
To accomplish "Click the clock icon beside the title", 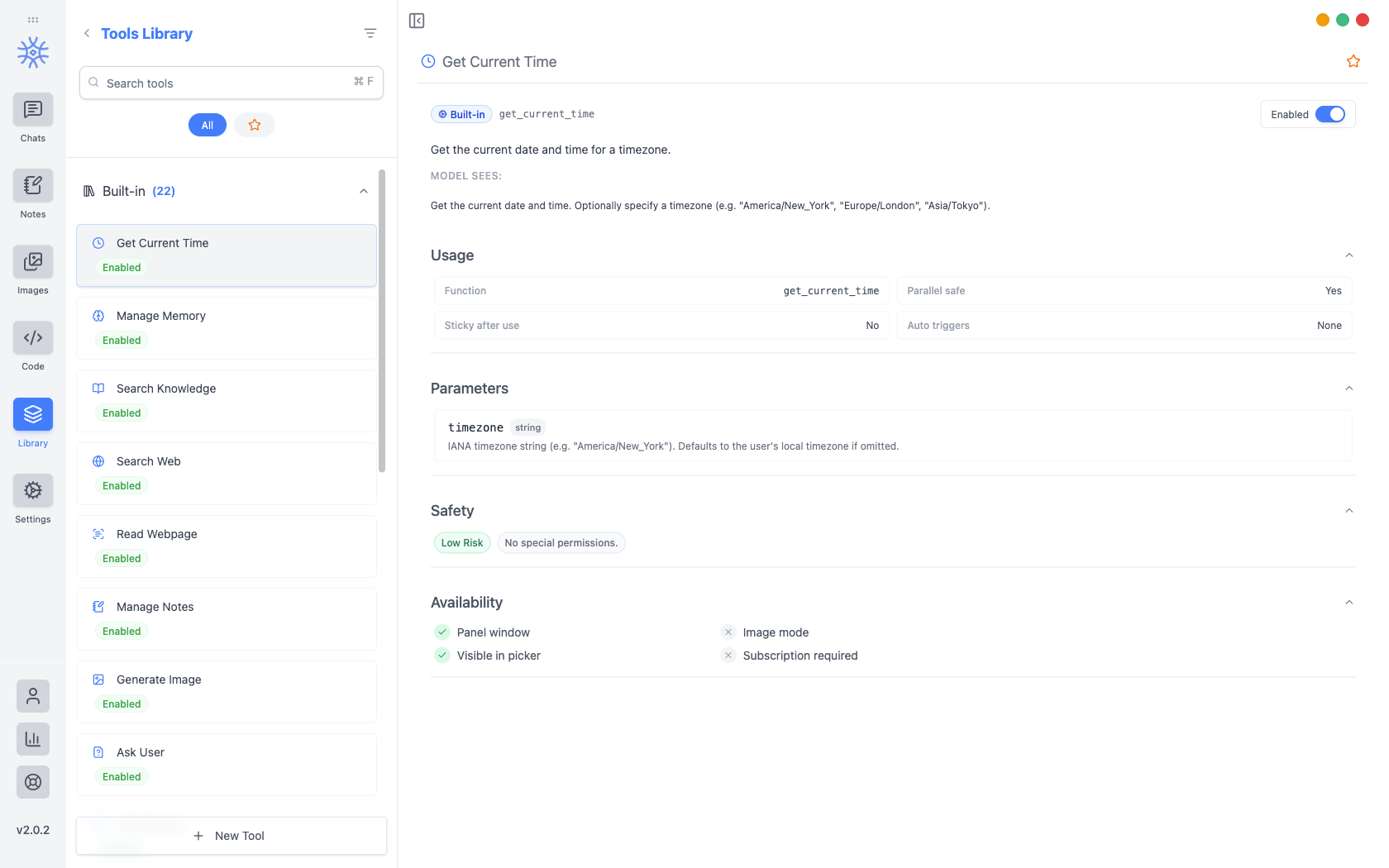I will tap(428, 61).
